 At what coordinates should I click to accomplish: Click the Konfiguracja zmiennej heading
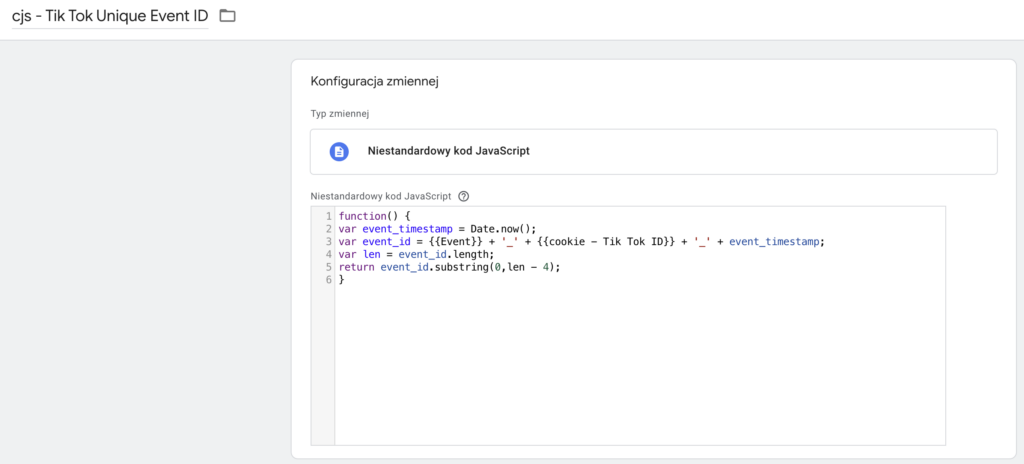(x=375, y=81)
